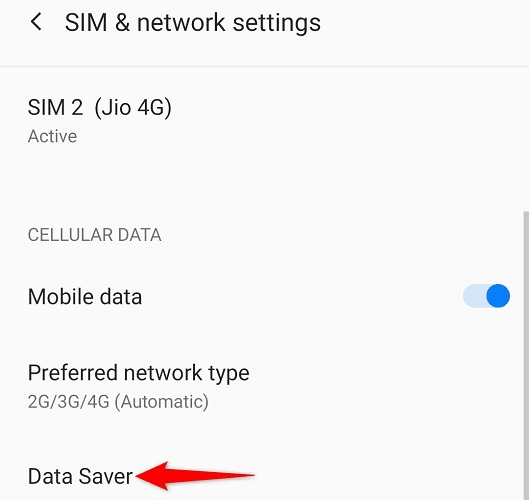Tap the Mobile data row label
The width and height of the screenshot is (529, 500).
coord(85,297)
